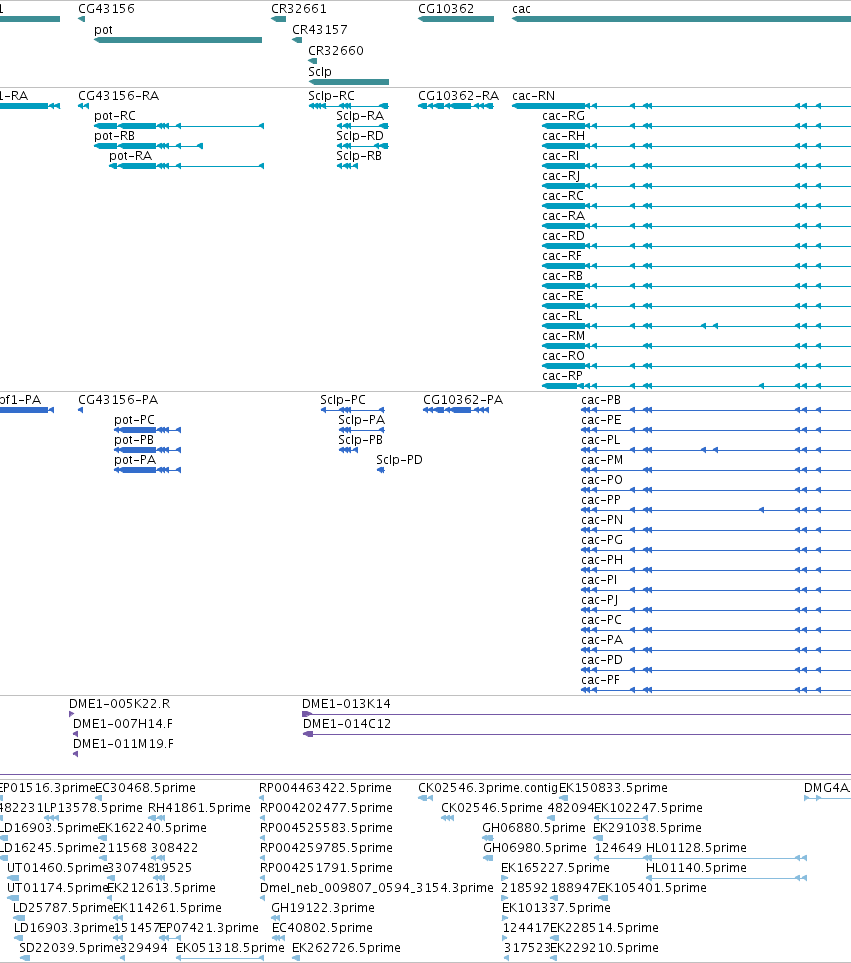Select the LD25787.5prime EST label
Viewport: 851px width, 963px height.
click(63, 908)
